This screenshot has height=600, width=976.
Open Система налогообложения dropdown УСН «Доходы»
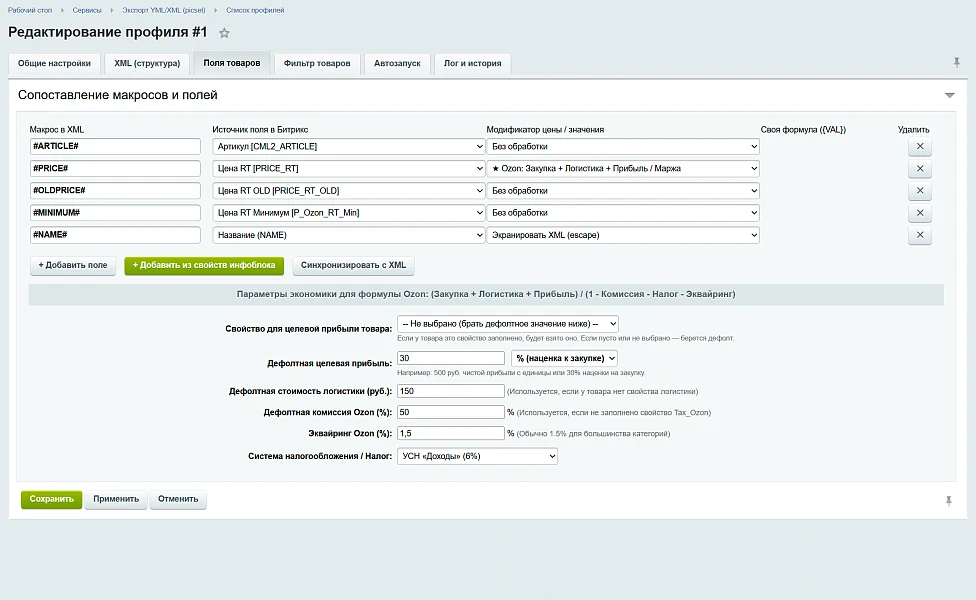[x=477, y=456]
